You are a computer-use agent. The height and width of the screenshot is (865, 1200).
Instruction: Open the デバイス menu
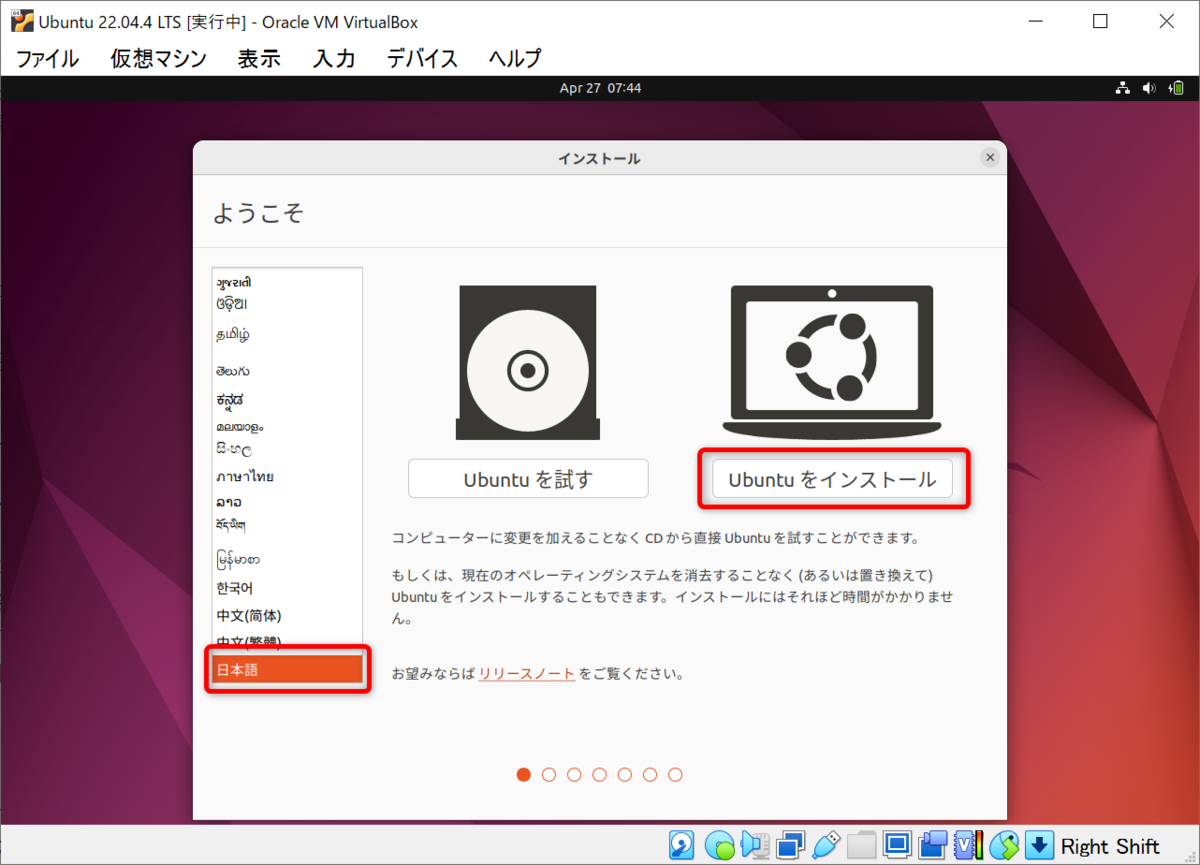click(422, 58)
